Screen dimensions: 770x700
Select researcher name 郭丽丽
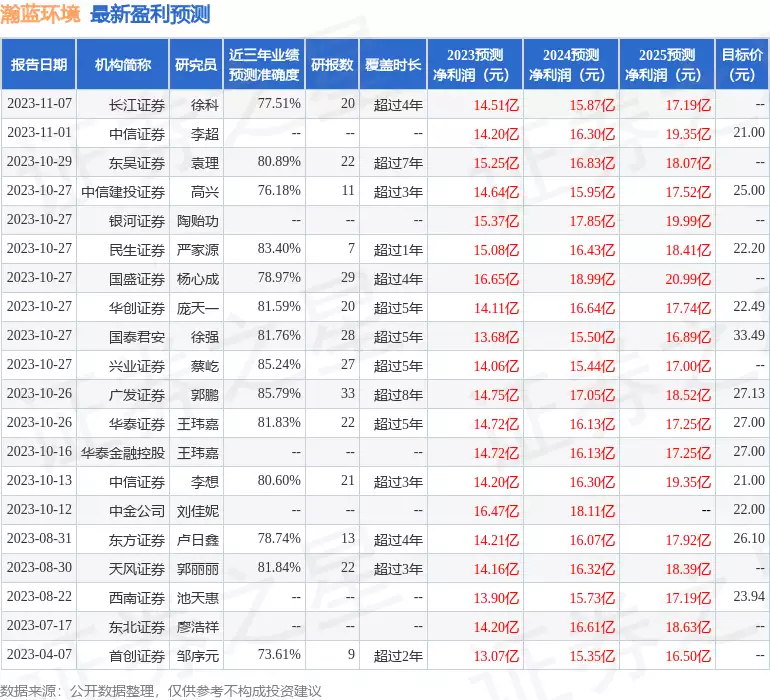click(x=198, y=568)
